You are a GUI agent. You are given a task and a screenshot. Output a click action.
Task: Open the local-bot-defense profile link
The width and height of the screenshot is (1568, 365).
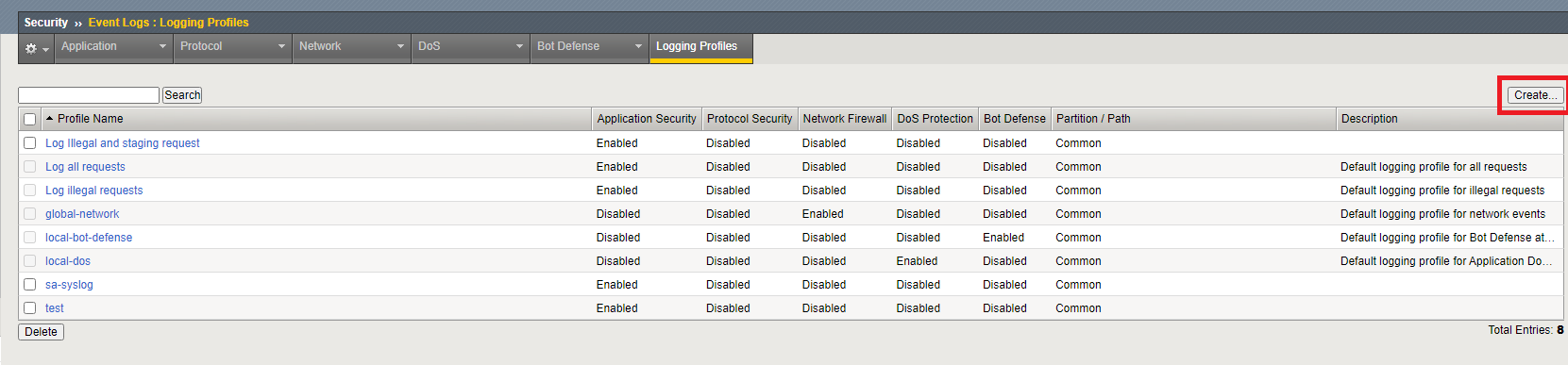pos(89,238)
